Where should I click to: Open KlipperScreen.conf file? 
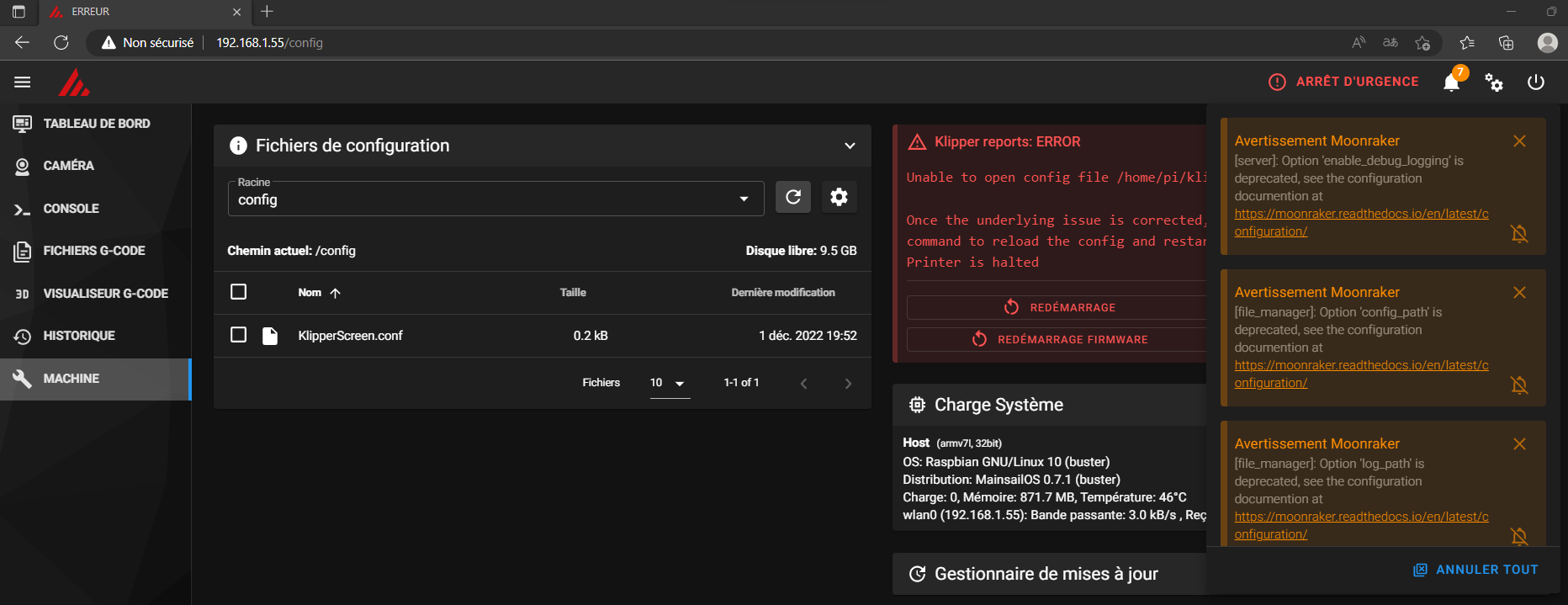350,336
